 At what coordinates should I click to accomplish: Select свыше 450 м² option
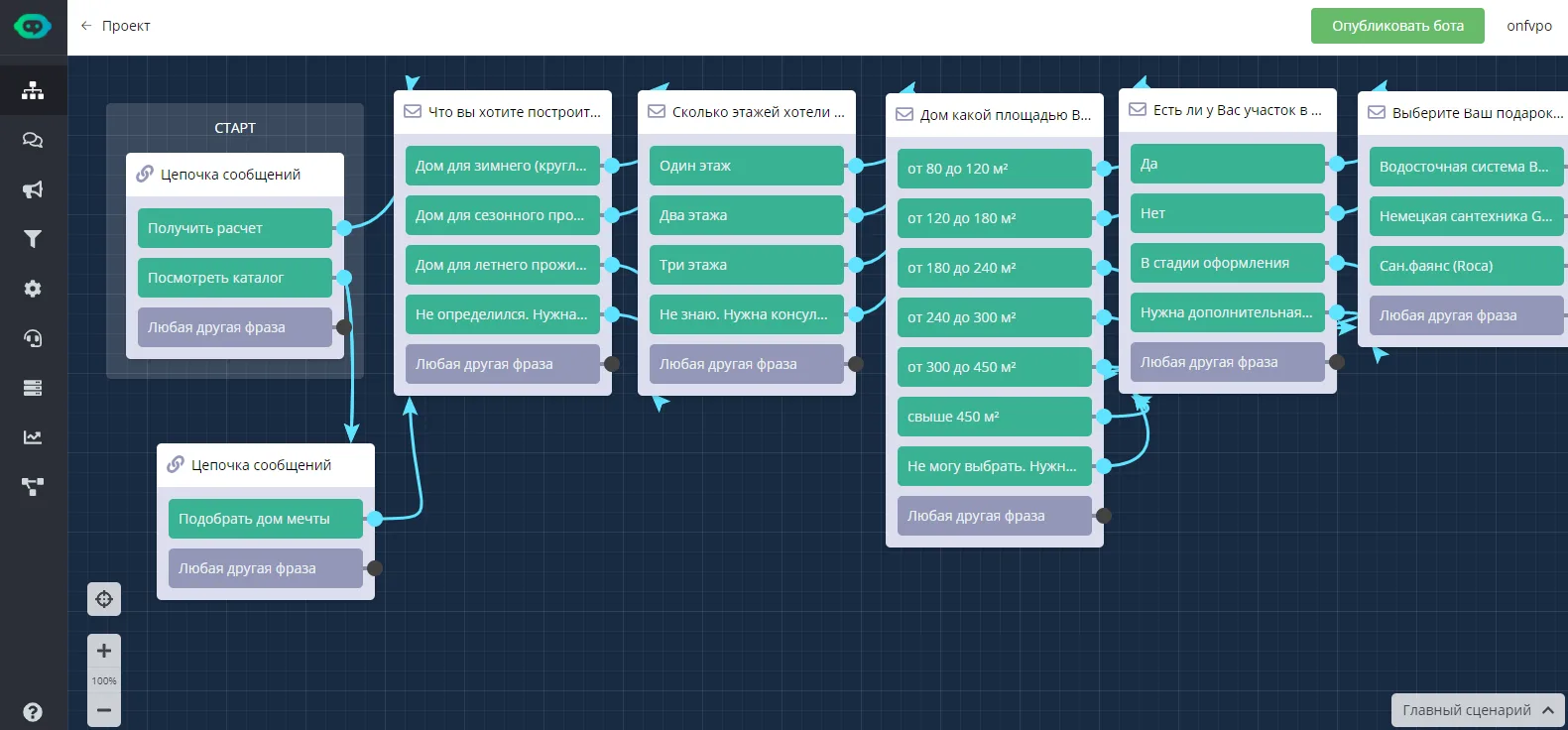point(995,417)
